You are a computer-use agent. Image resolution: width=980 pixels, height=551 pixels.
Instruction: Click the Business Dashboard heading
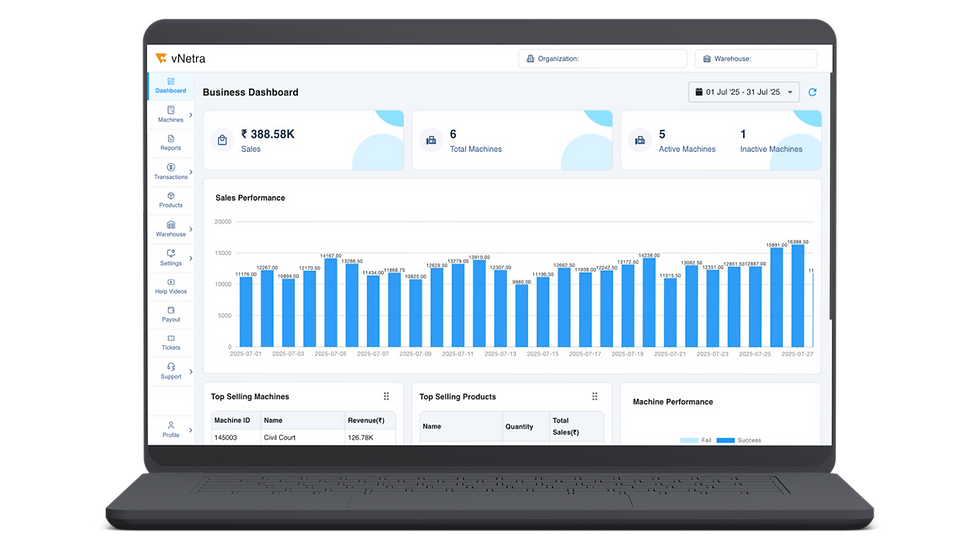[x=251, y=92]
